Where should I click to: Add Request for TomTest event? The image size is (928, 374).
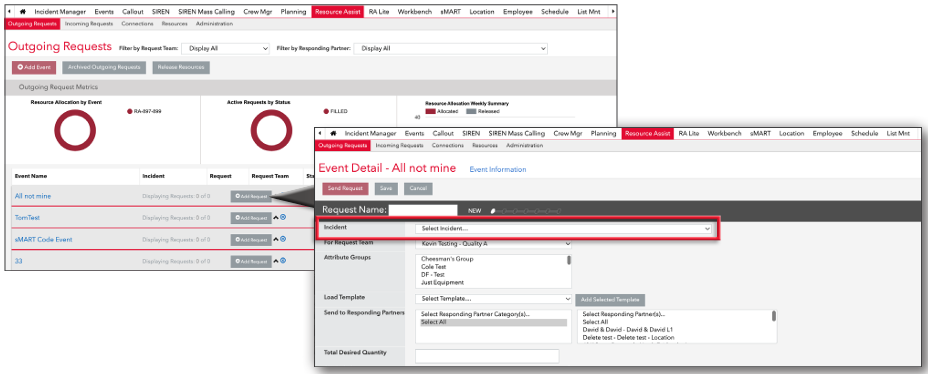pos(251,218)
